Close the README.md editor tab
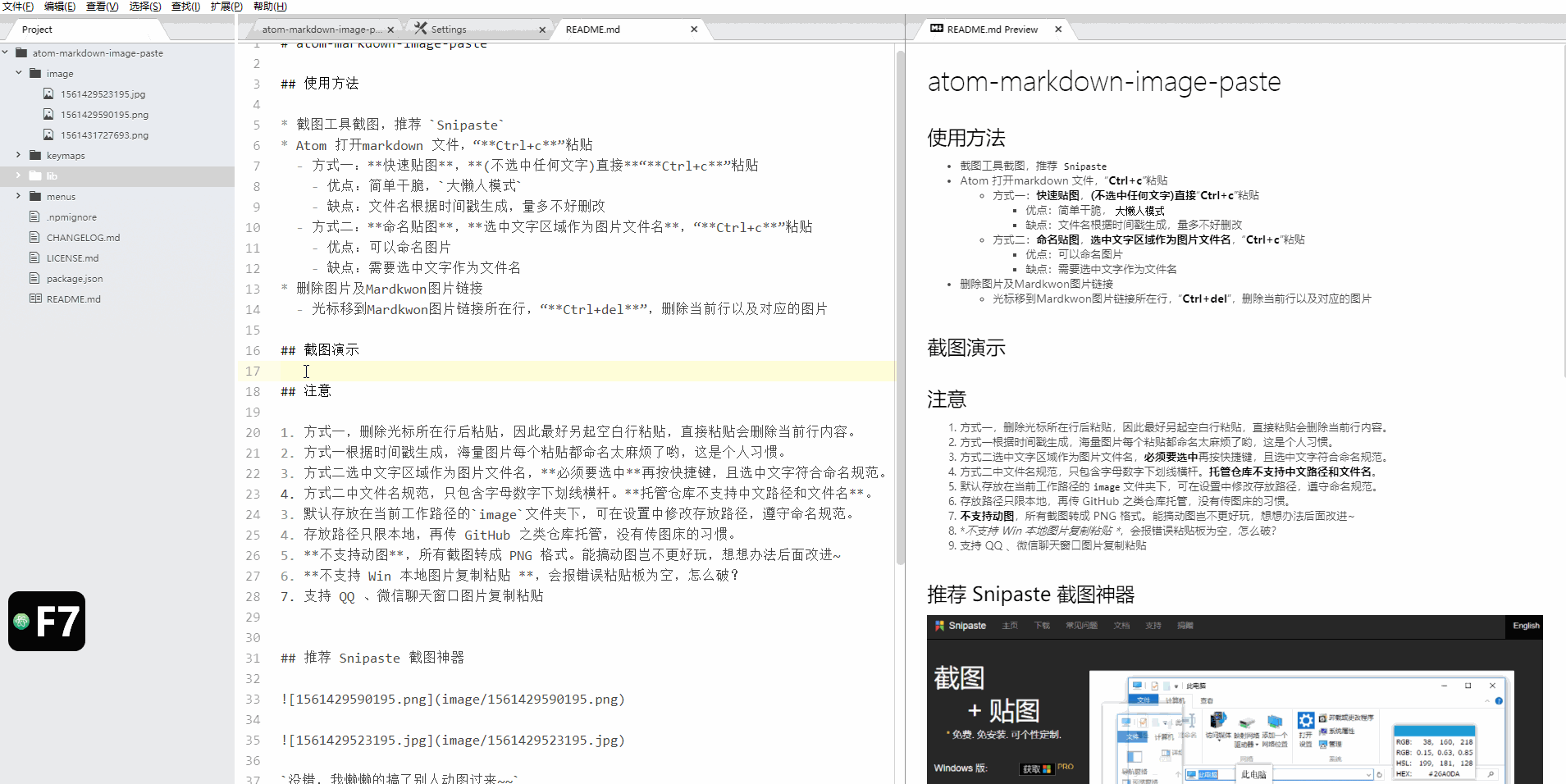The image size is (1566, 784). coord(694,30)
